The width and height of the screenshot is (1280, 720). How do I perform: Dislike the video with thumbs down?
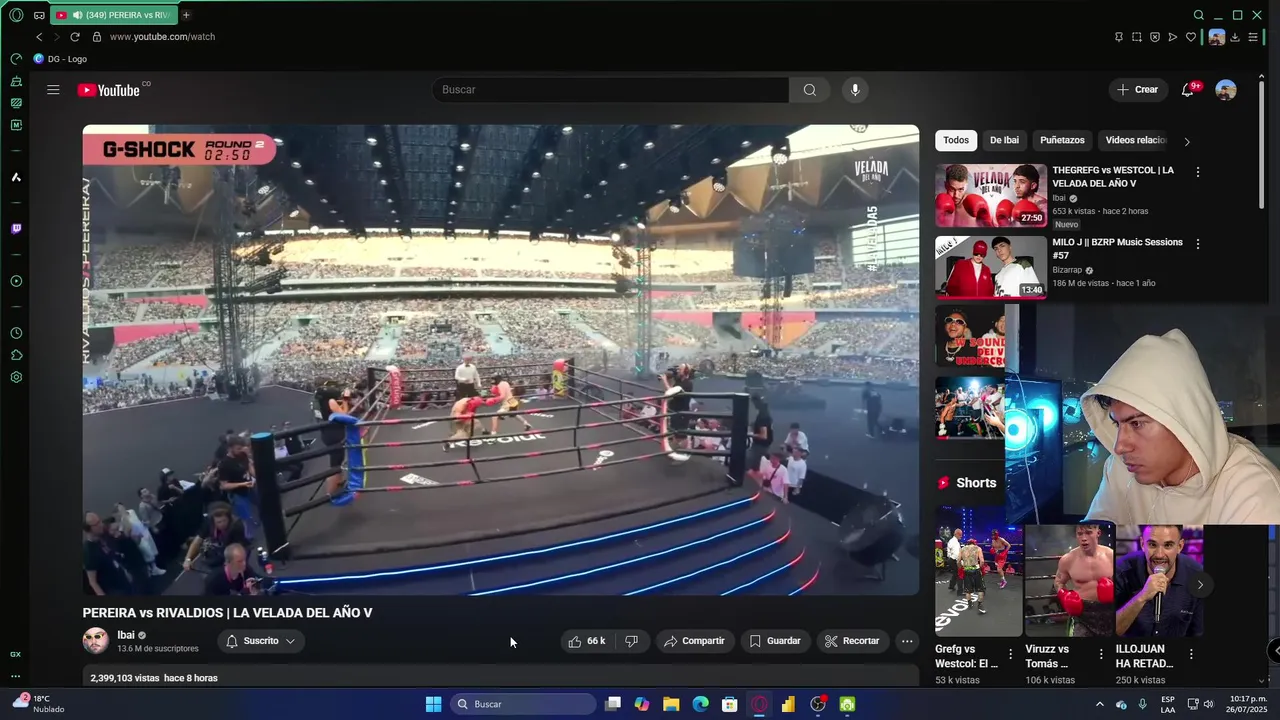pos(631,641)
